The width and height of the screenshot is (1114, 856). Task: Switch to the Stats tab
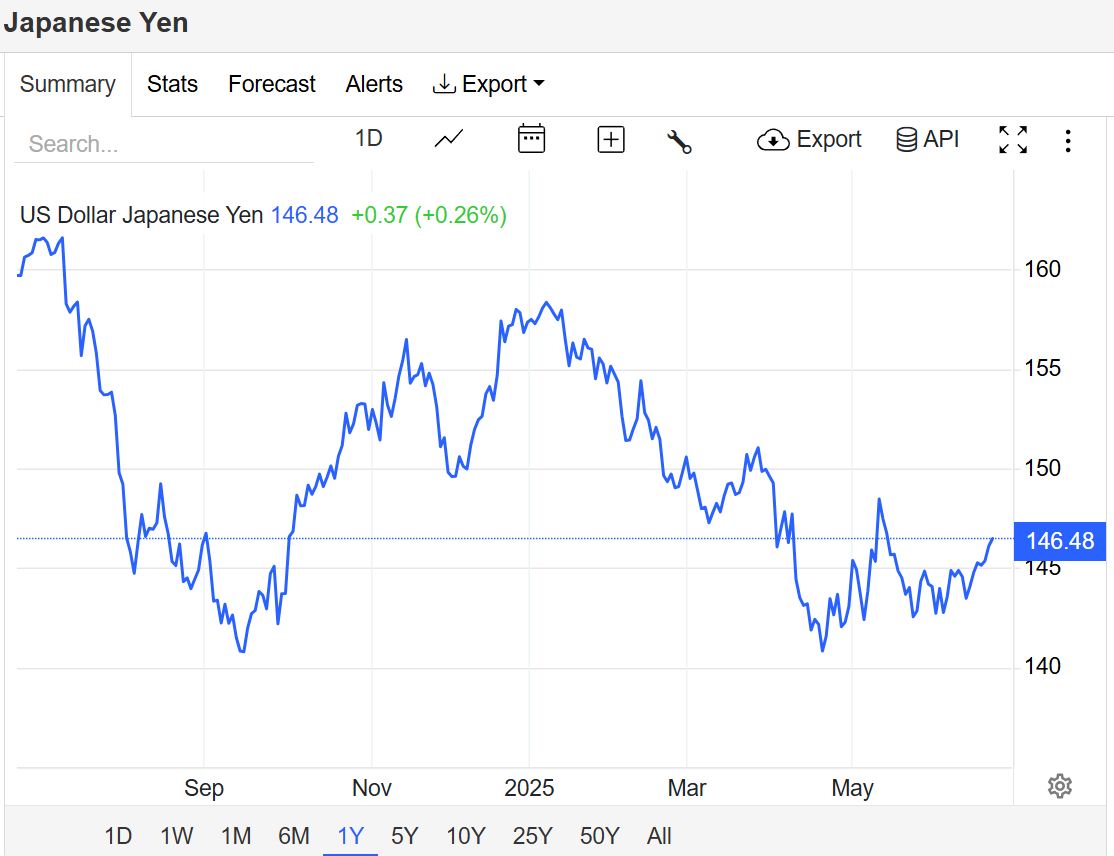tap(172, 84)
